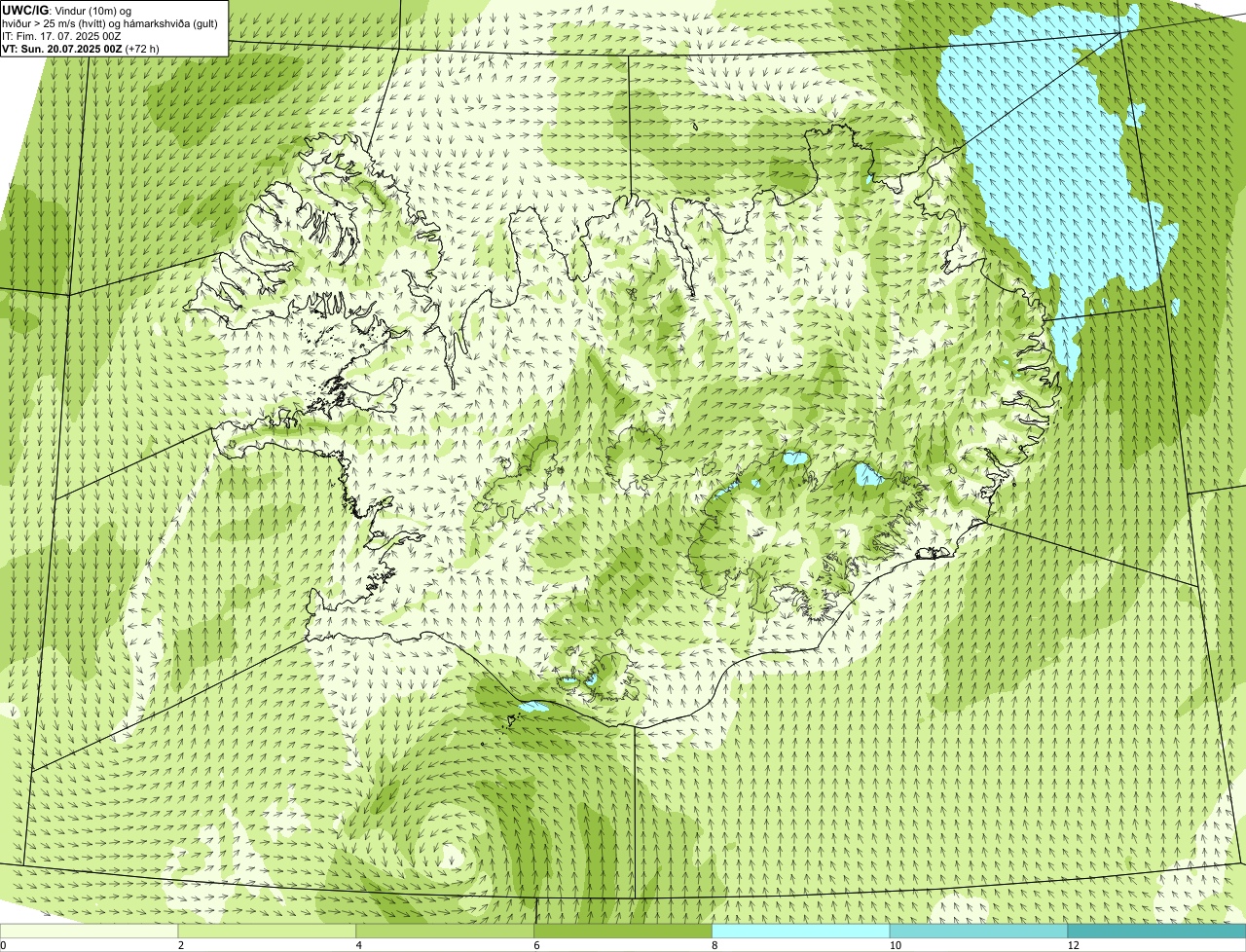Click the scale label "0"
Viewport: 1246px width, 952px height.
tap(3, 945)
